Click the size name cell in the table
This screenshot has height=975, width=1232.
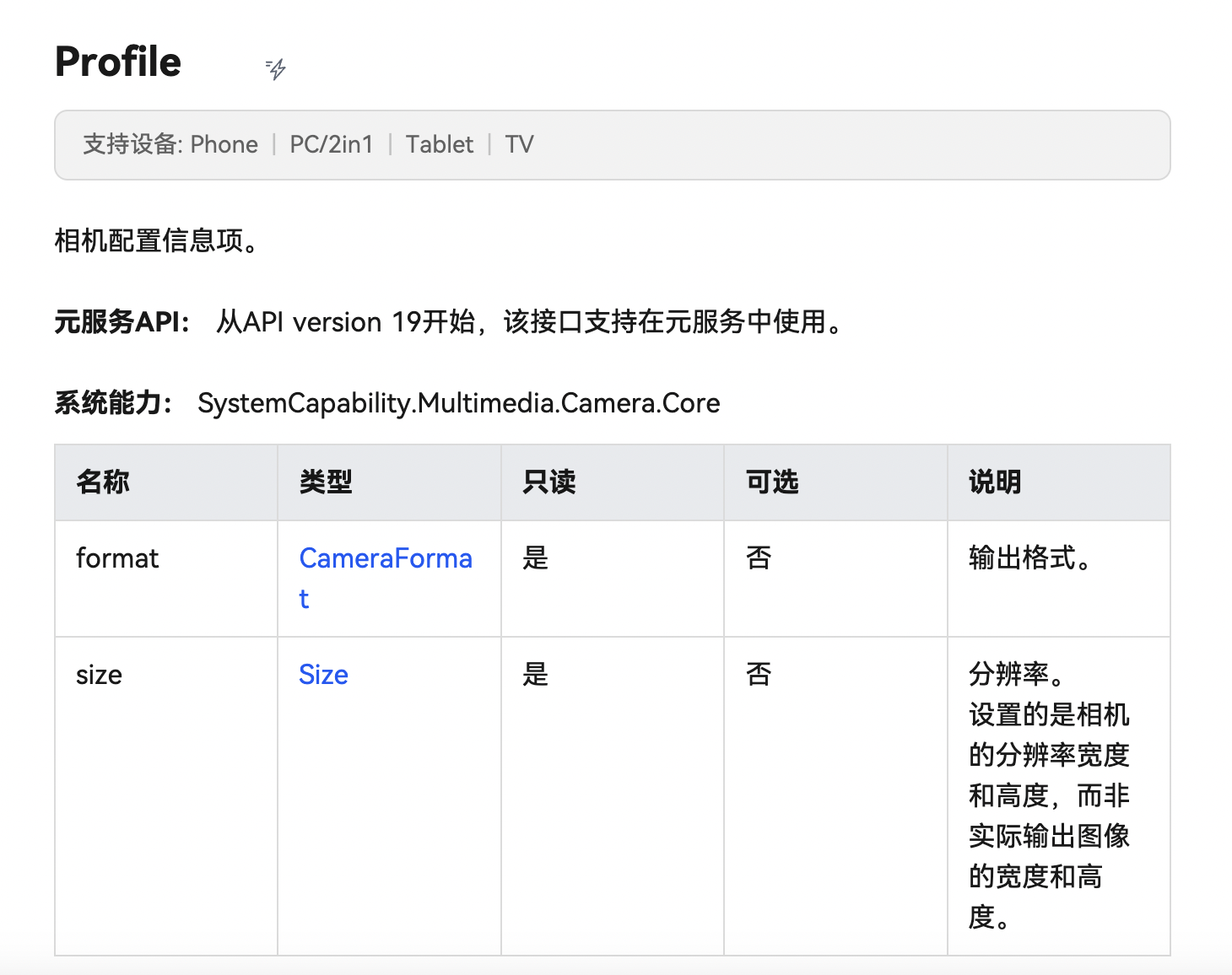(99, 675)
